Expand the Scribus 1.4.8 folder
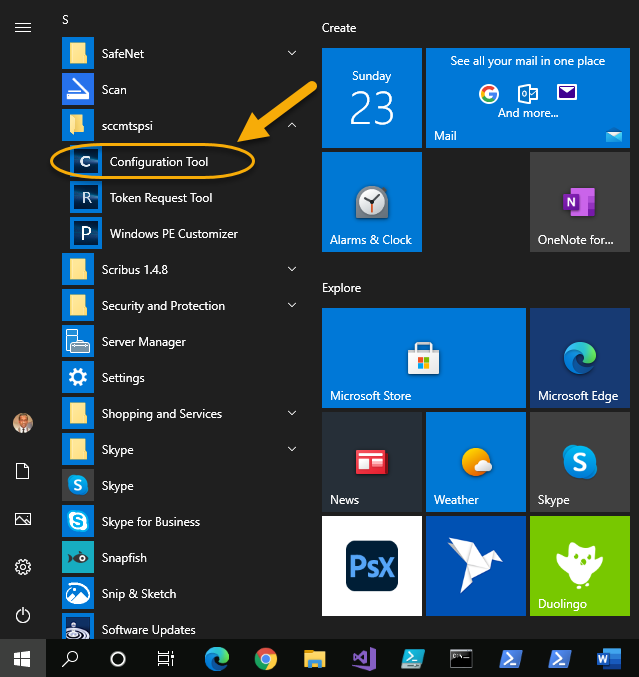Image resolution: width=639 pixels, height=677 pixels. (x=291, y=269)
